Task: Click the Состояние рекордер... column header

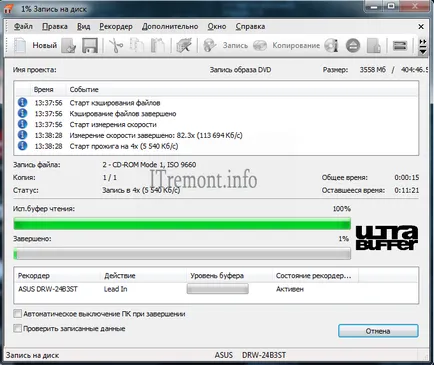Action: click(x=313, y=276)
